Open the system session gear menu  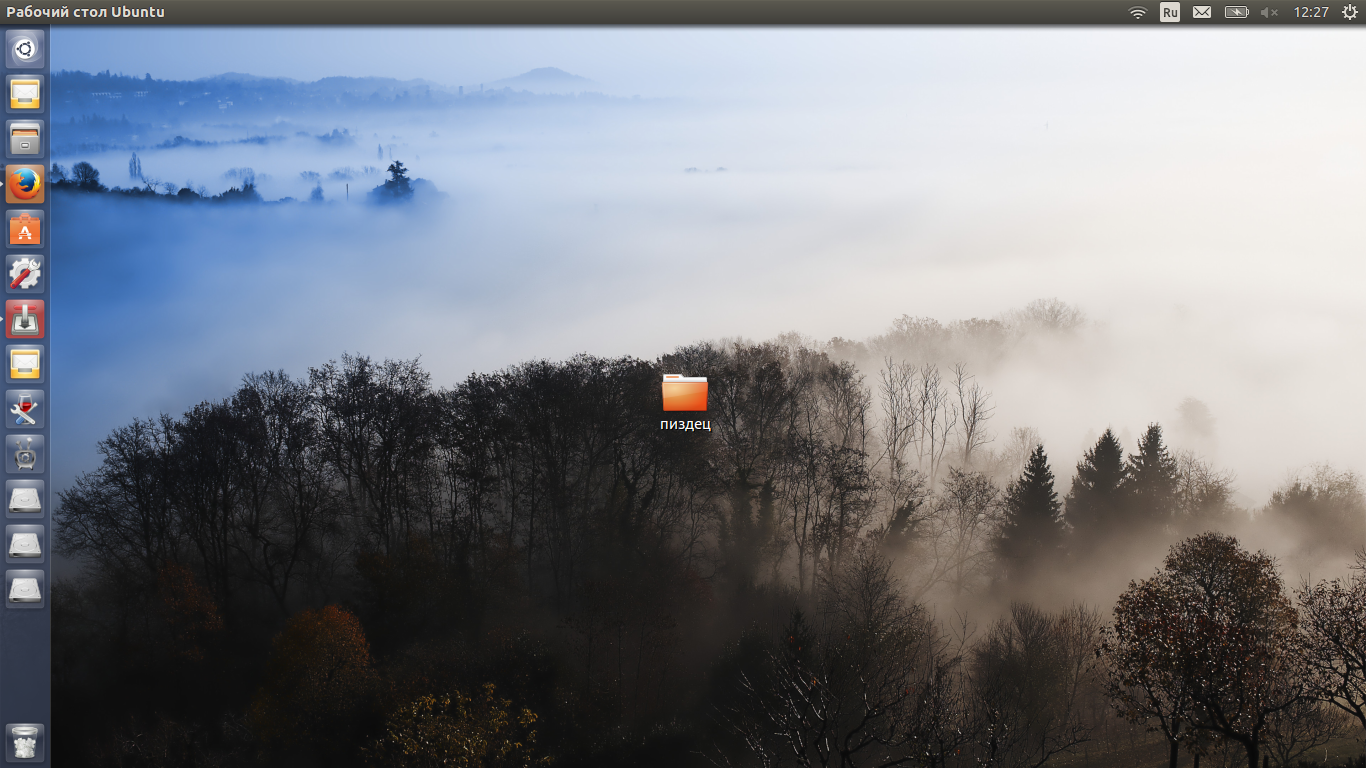coord(1350,12)
